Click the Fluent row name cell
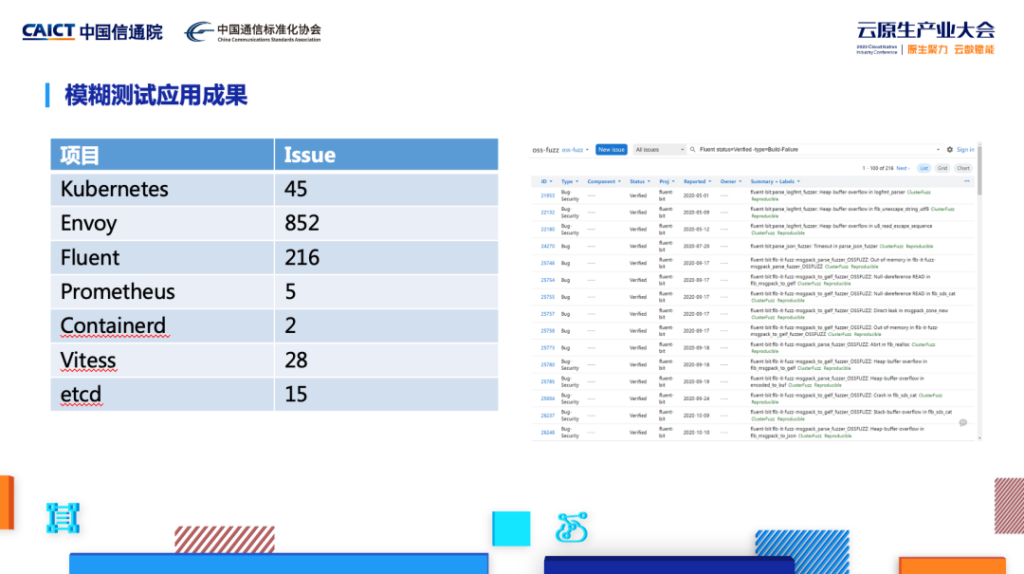 [x=163, y=257]
